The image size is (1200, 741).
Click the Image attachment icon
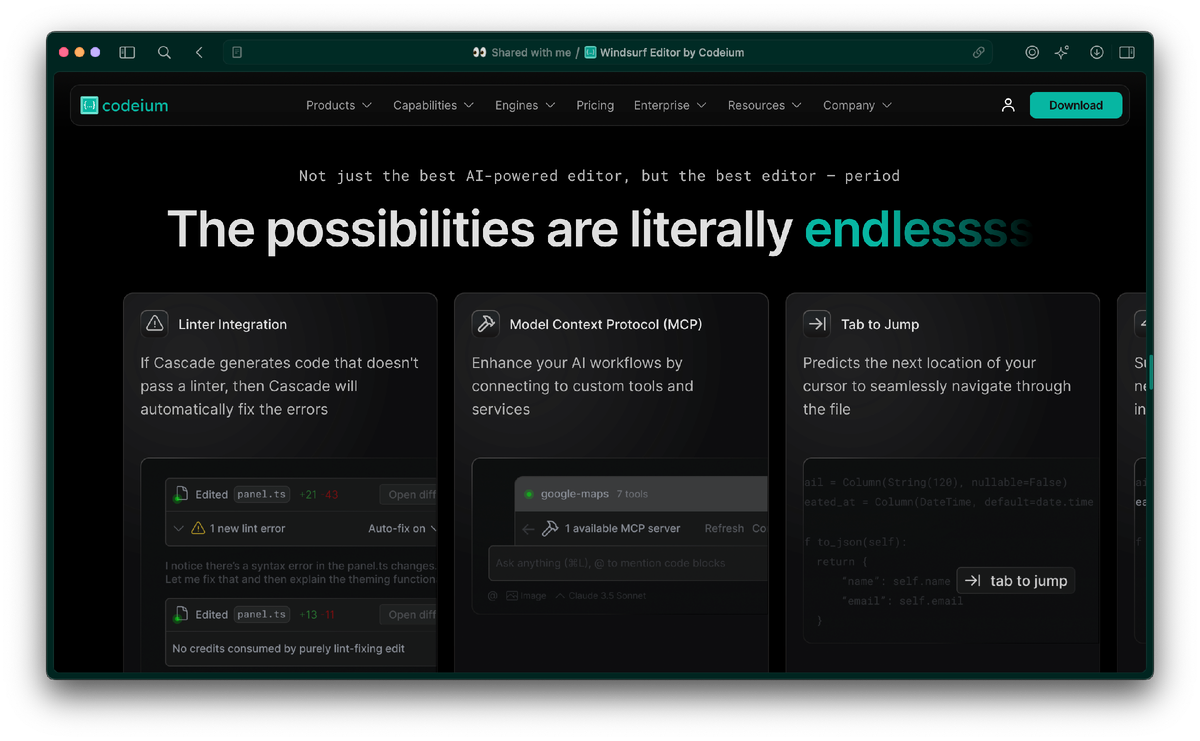click(511, 596)
